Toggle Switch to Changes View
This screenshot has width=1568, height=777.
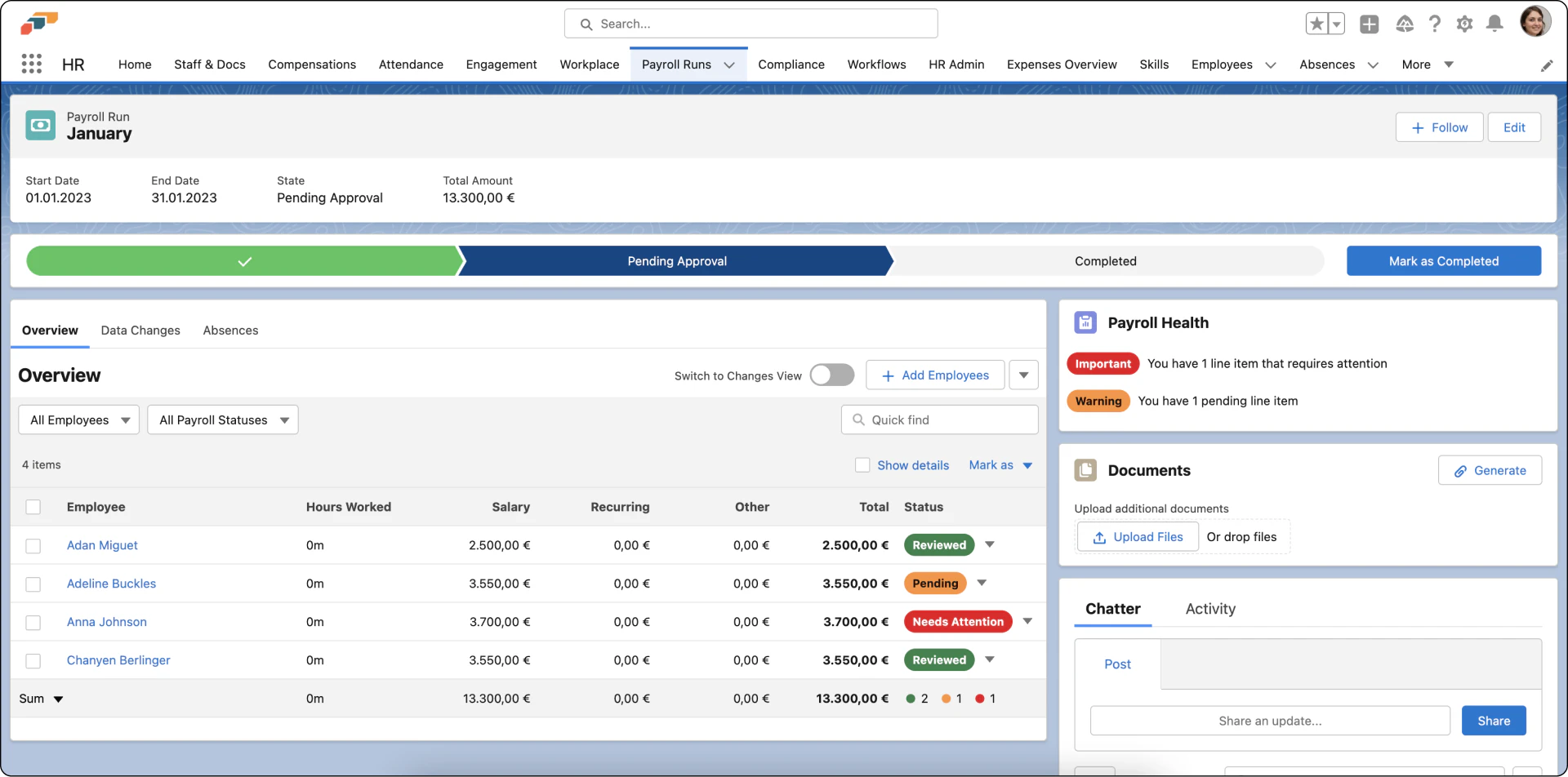coord(831,375)
